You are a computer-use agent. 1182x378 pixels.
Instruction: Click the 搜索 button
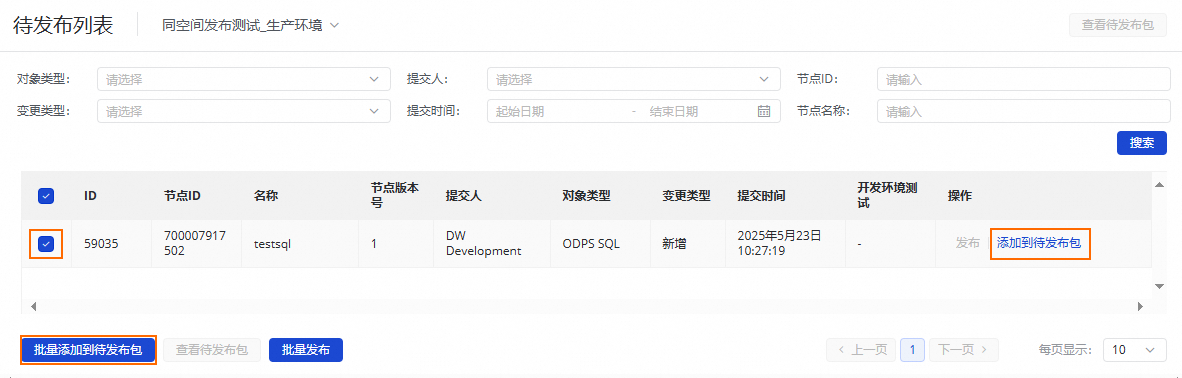[x=1142, y=143]
